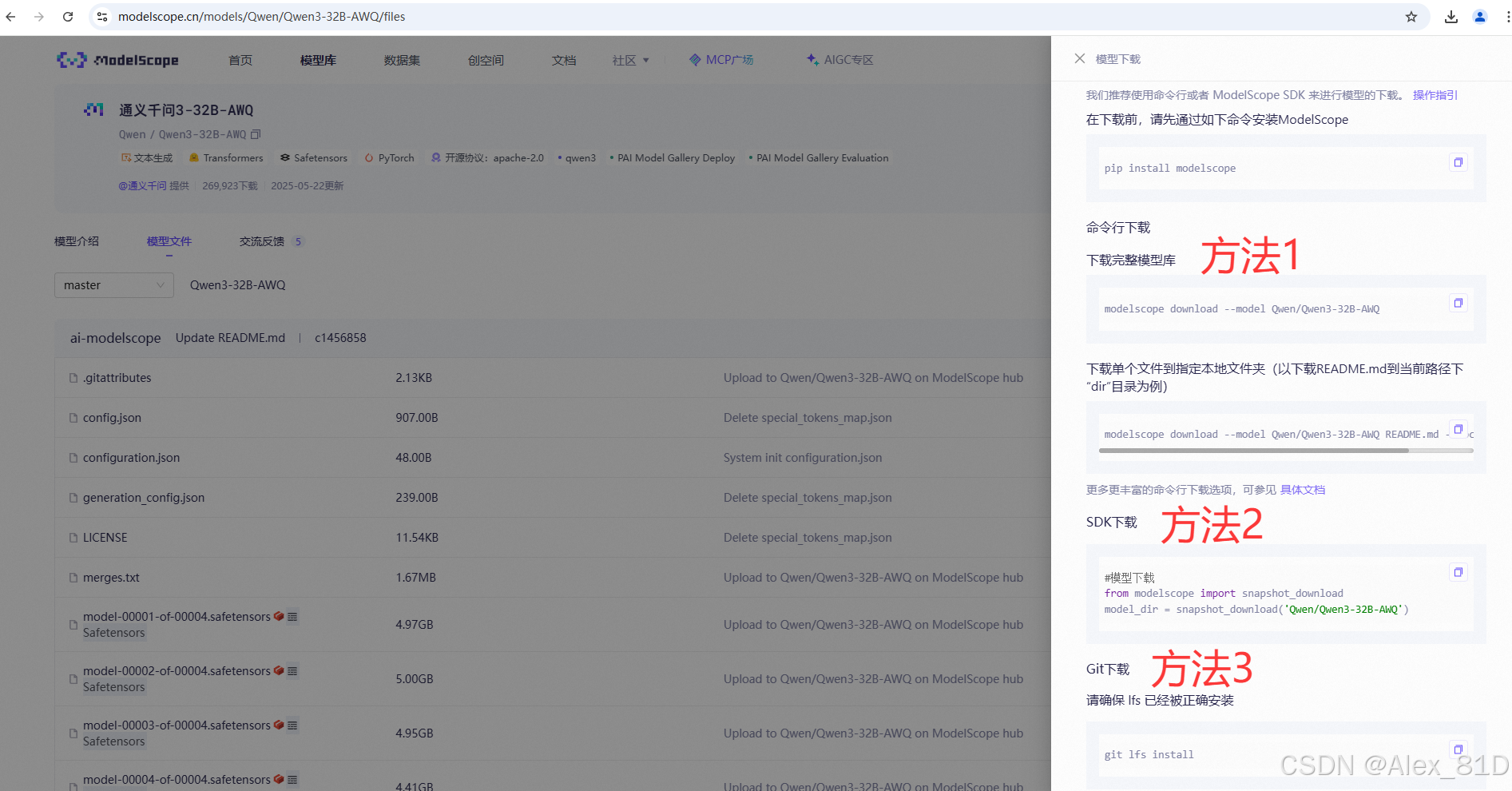Click Update README.md commit message
Viewport: 1512px width, 791px height.
(x=230, y=338)
